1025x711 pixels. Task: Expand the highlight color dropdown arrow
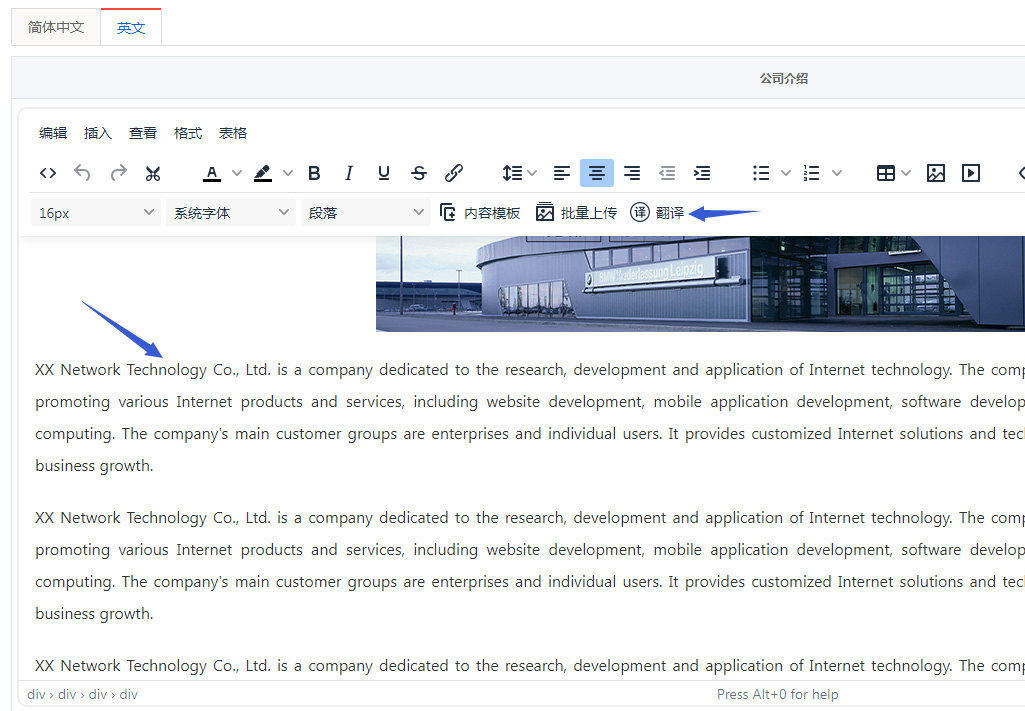[x=288, y=173]
